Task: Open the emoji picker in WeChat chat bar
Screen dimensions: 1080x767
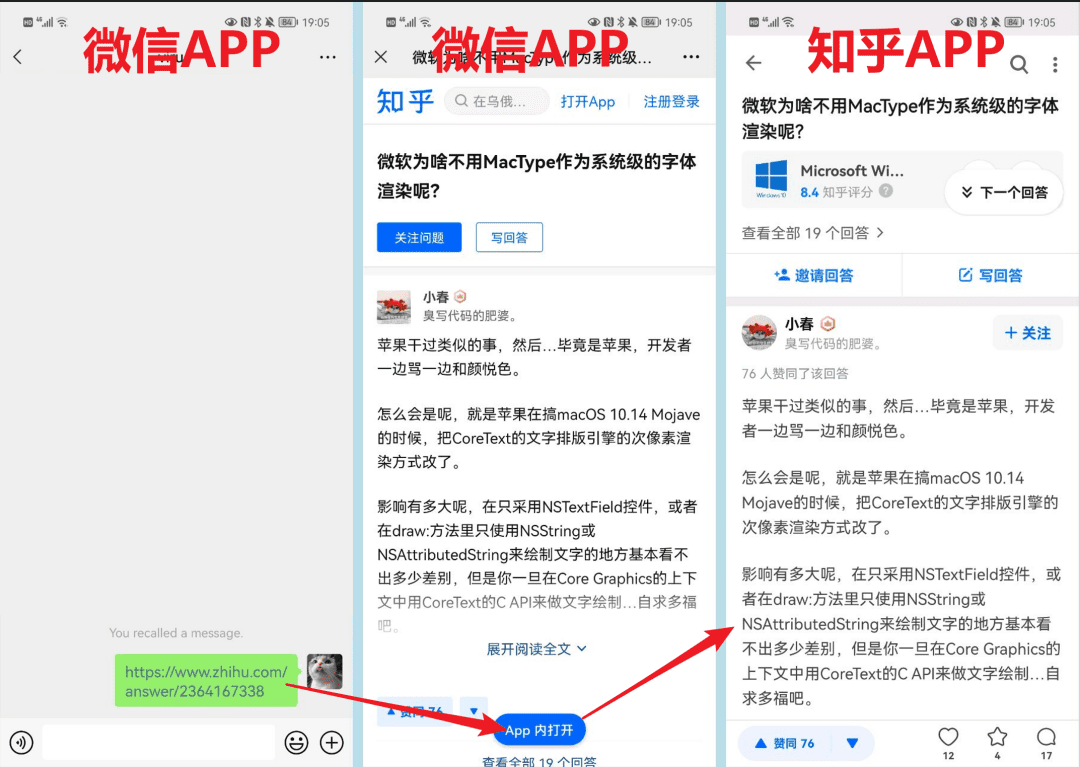Action: click(297, 742)
